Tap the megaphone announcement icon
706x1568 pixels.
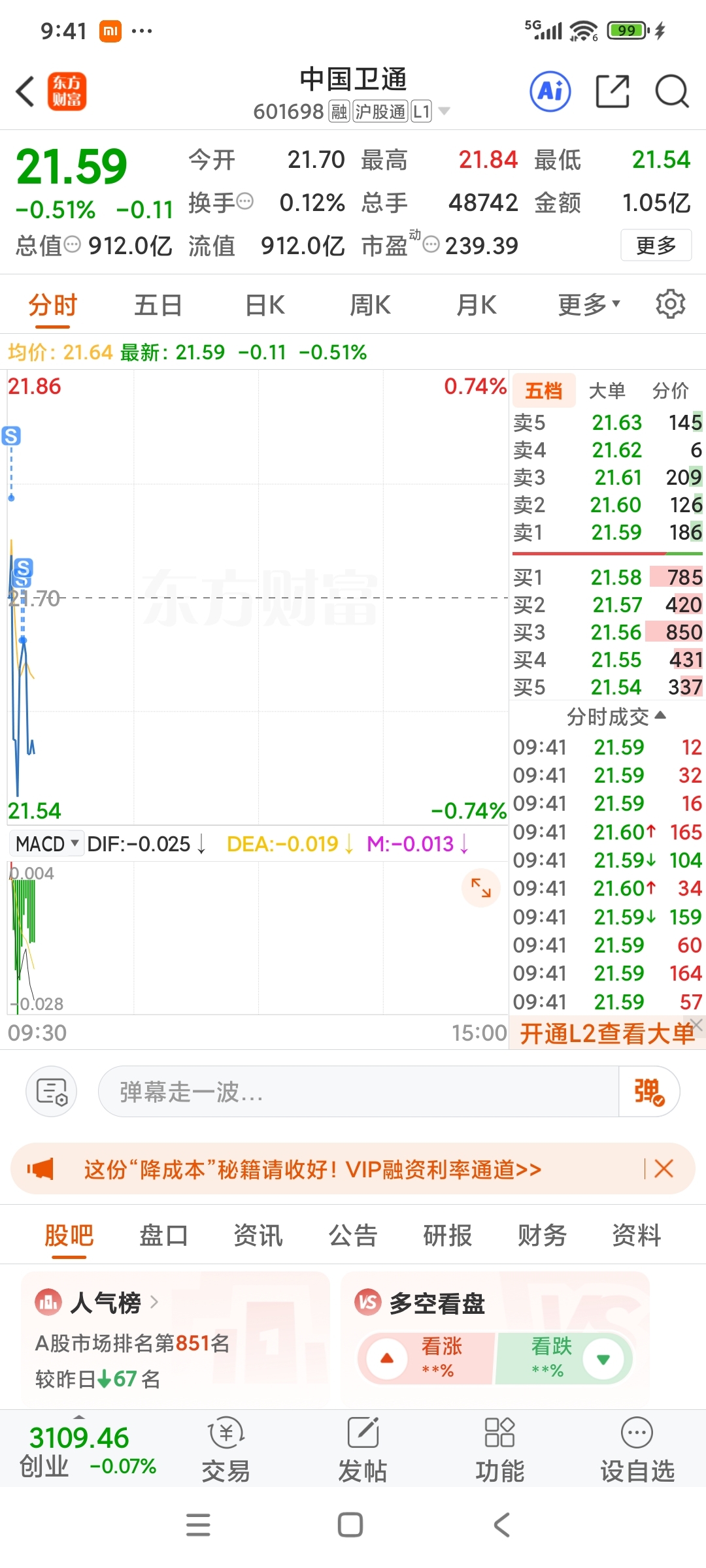click(x=41, y=1169)
